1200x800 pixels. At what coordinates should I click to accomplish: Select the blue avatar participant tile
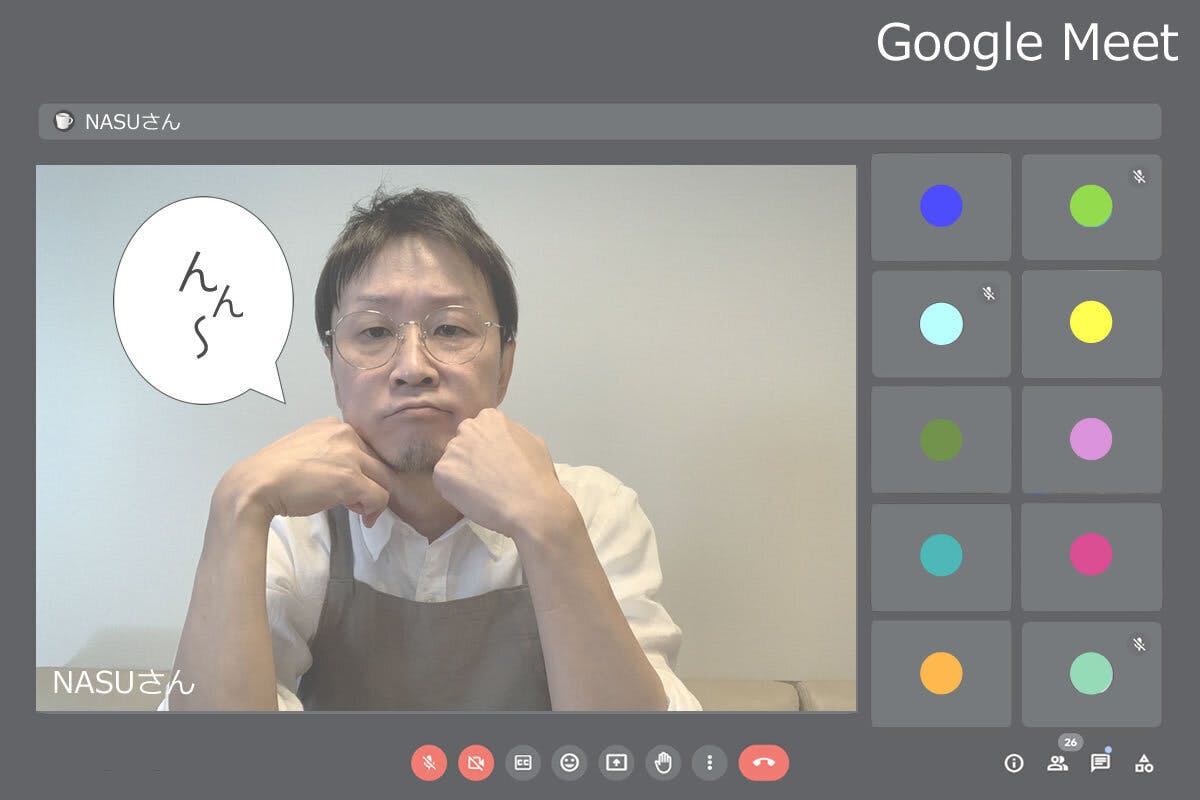coord(941,206)
